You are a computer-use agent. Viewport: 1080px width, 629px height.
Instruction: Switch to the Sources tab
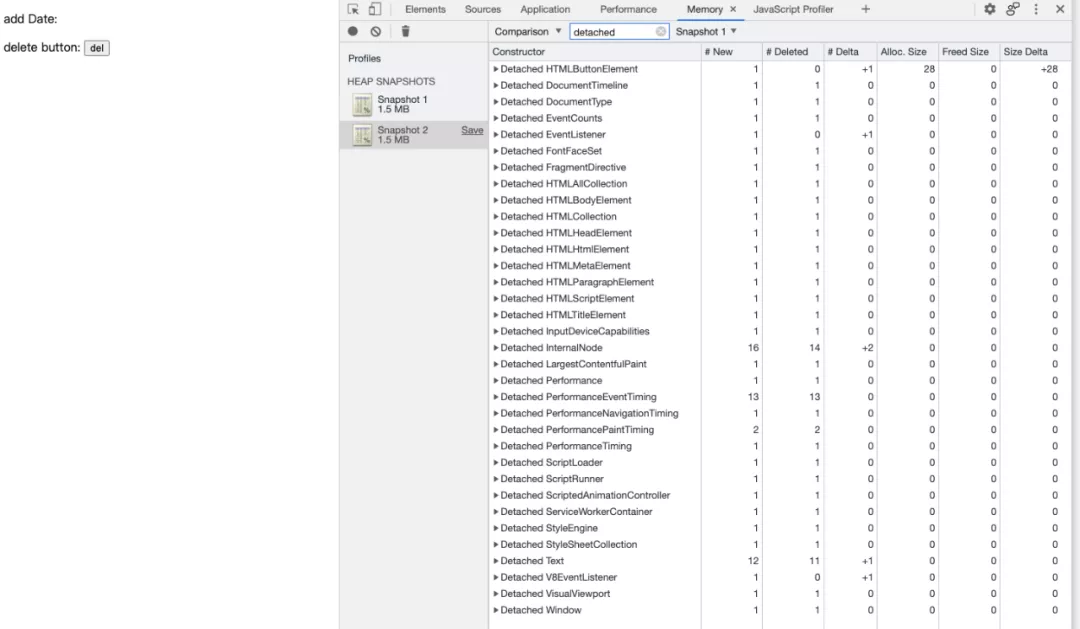click(x=483, y=9)
